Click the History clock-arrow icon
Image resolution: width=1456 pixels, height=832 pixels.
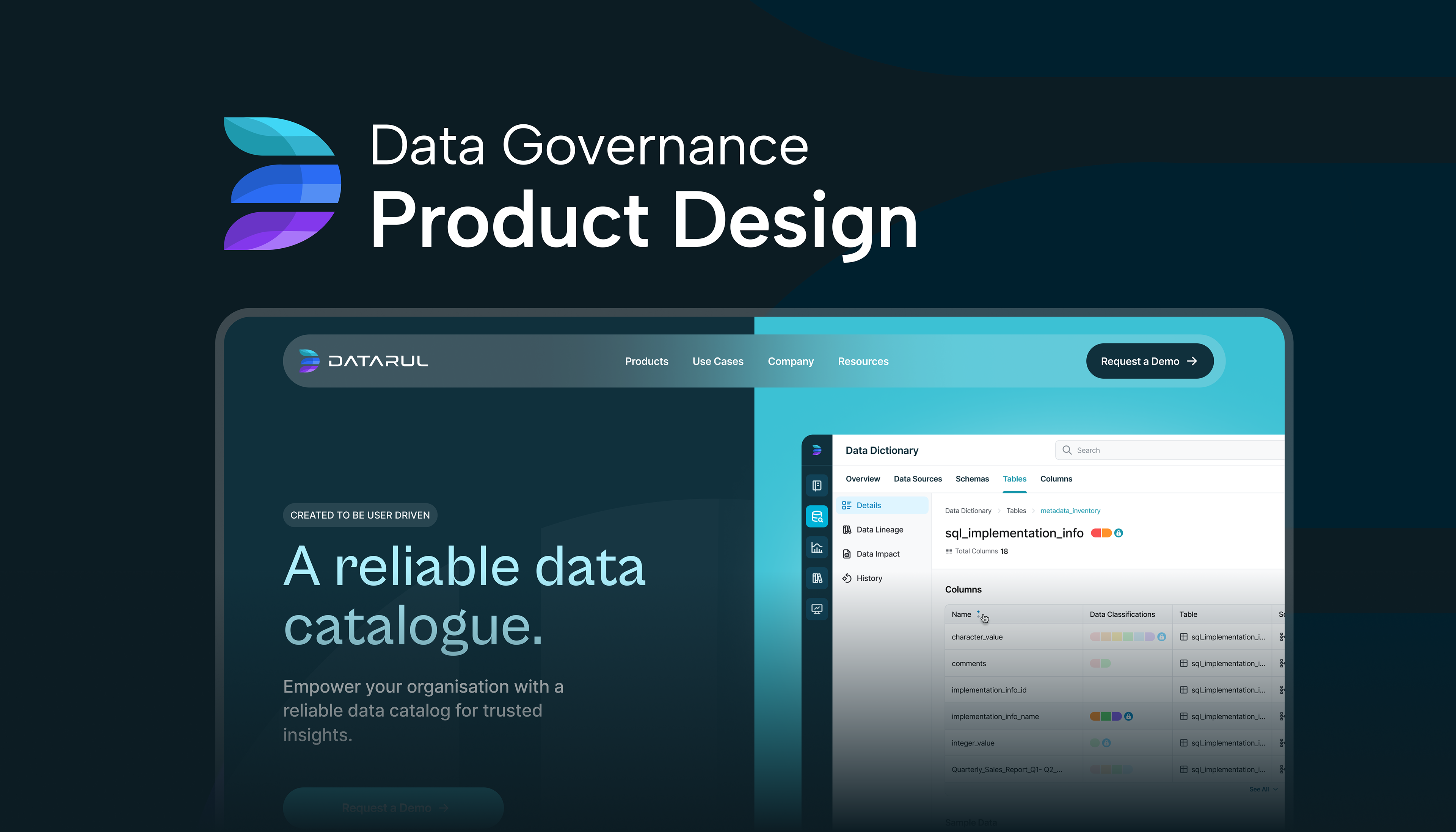click(x=847, y=578)
